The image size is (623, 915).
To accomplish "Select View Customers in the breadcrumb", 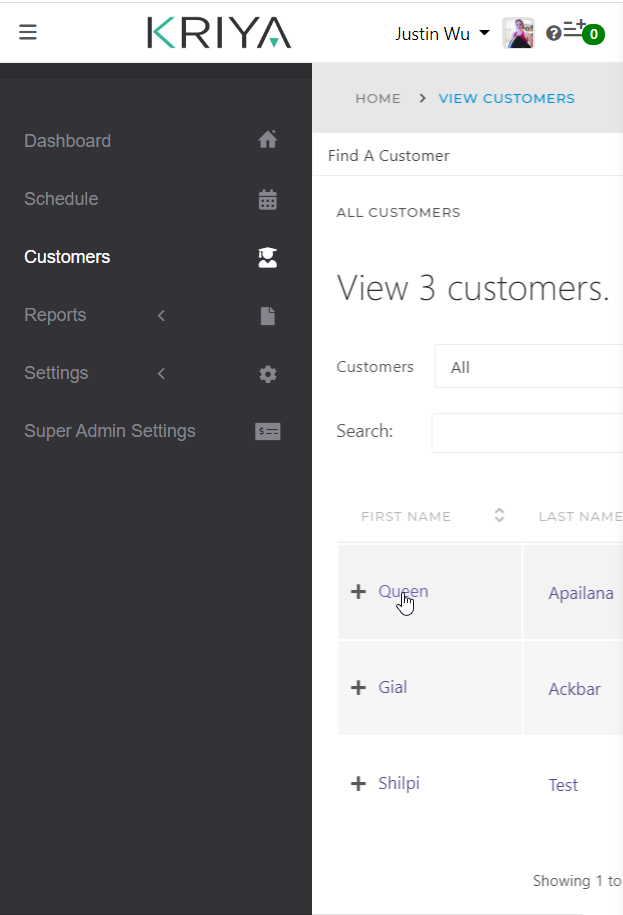I will 506,98.
